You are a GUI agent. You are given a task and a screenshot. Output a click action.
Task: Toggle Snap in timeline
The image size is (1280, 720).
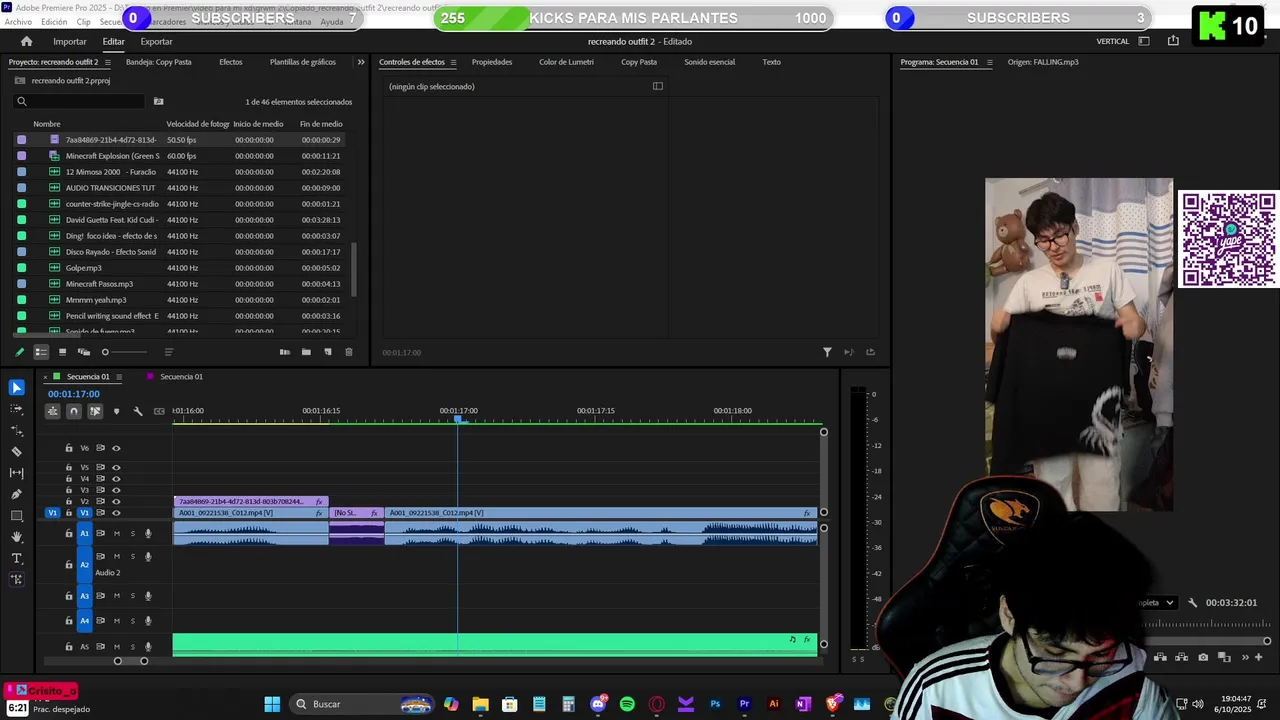tap(73, 411)
